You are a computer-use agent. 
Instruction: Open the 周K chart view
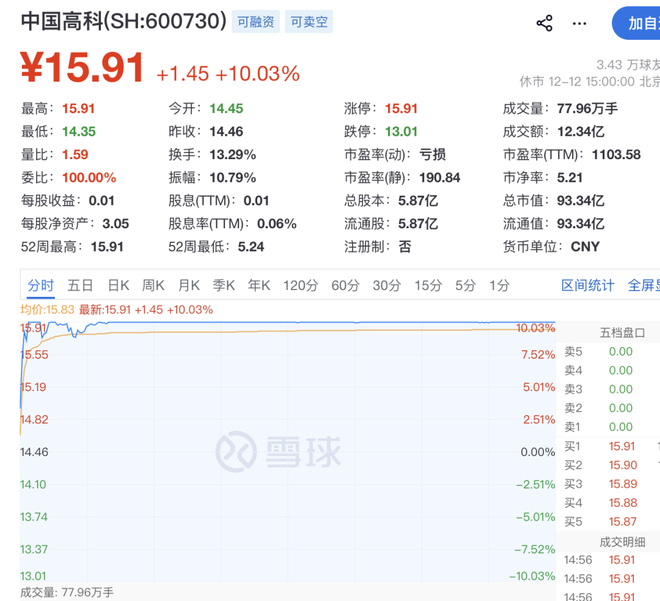coord(153,285)
